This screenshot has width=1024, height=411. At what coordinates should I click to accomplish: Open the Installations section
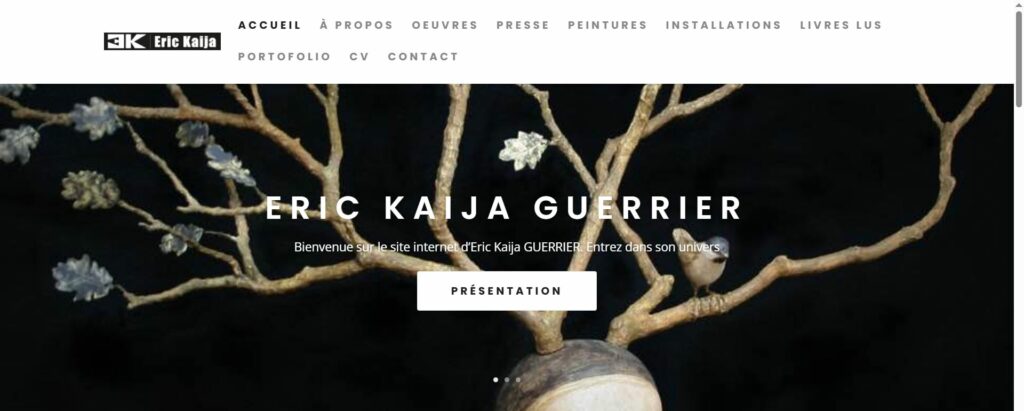tap(724, 25)
